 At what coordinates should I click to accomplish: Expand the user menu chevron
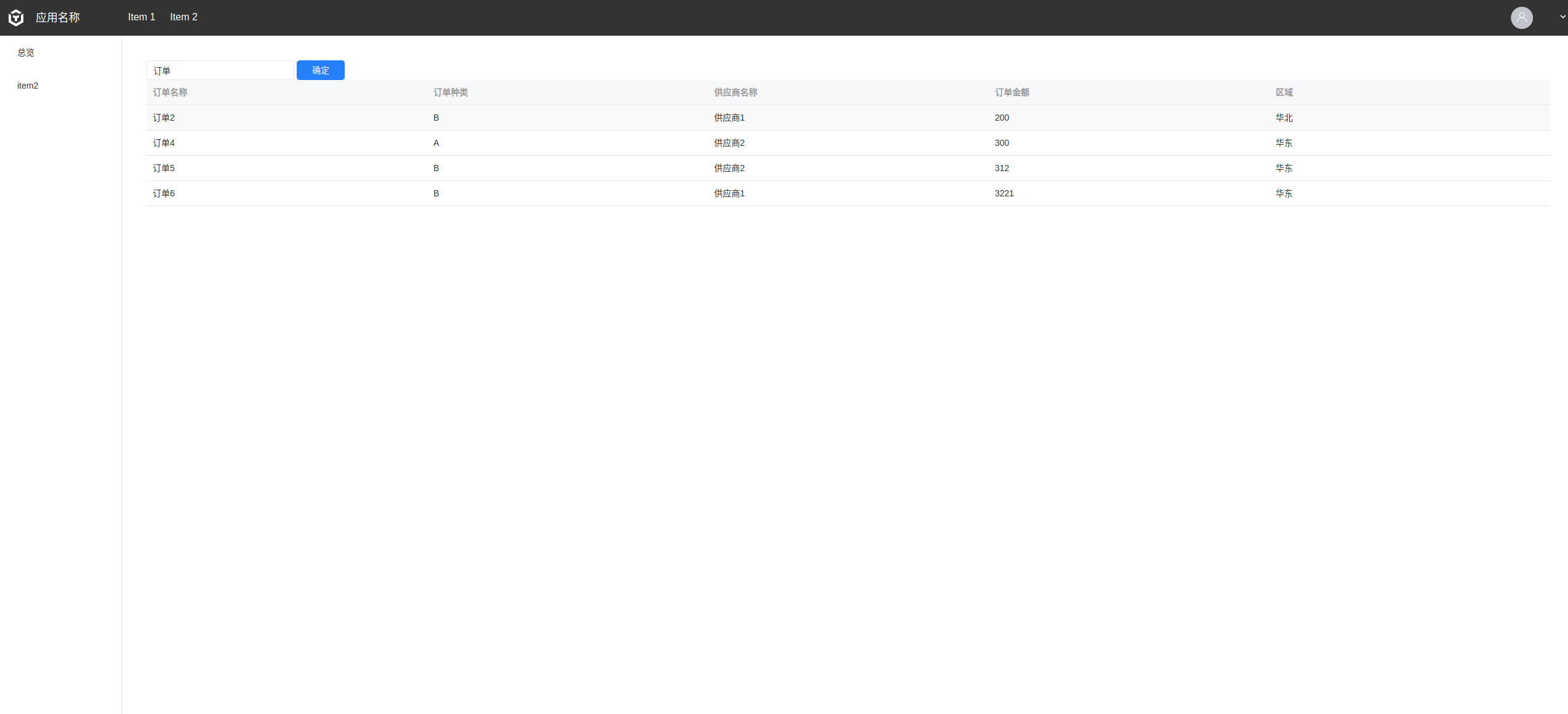click(1562, 17)
